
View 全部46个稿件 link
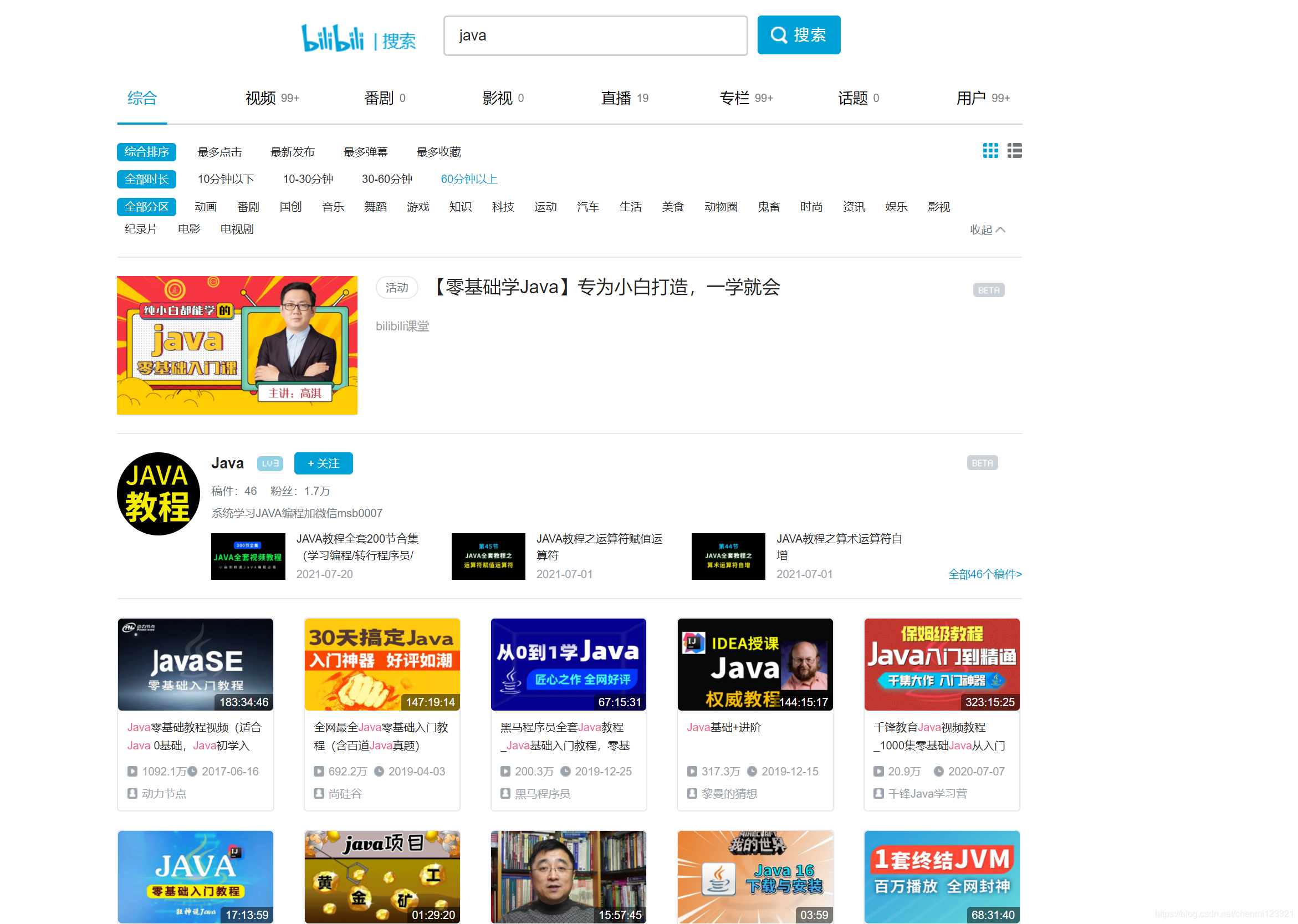[985, 574]
